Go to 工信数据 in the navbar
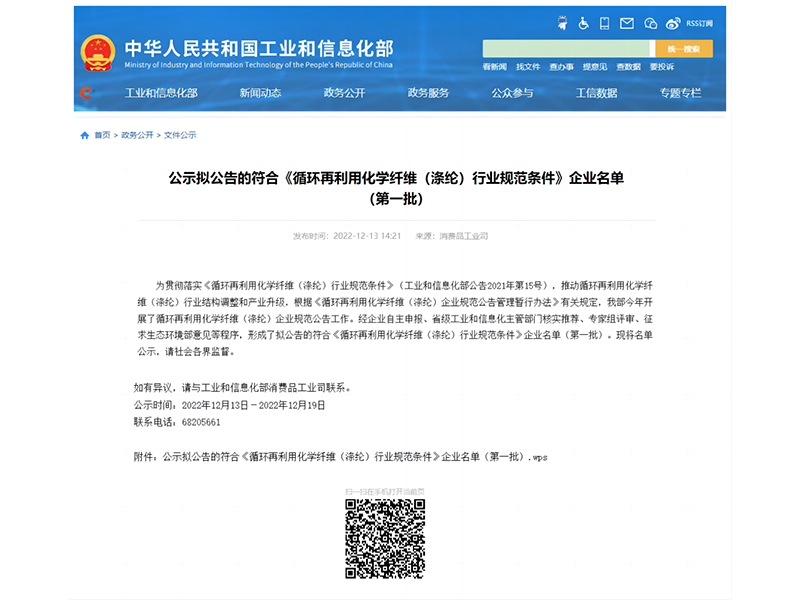 point(596,93)
